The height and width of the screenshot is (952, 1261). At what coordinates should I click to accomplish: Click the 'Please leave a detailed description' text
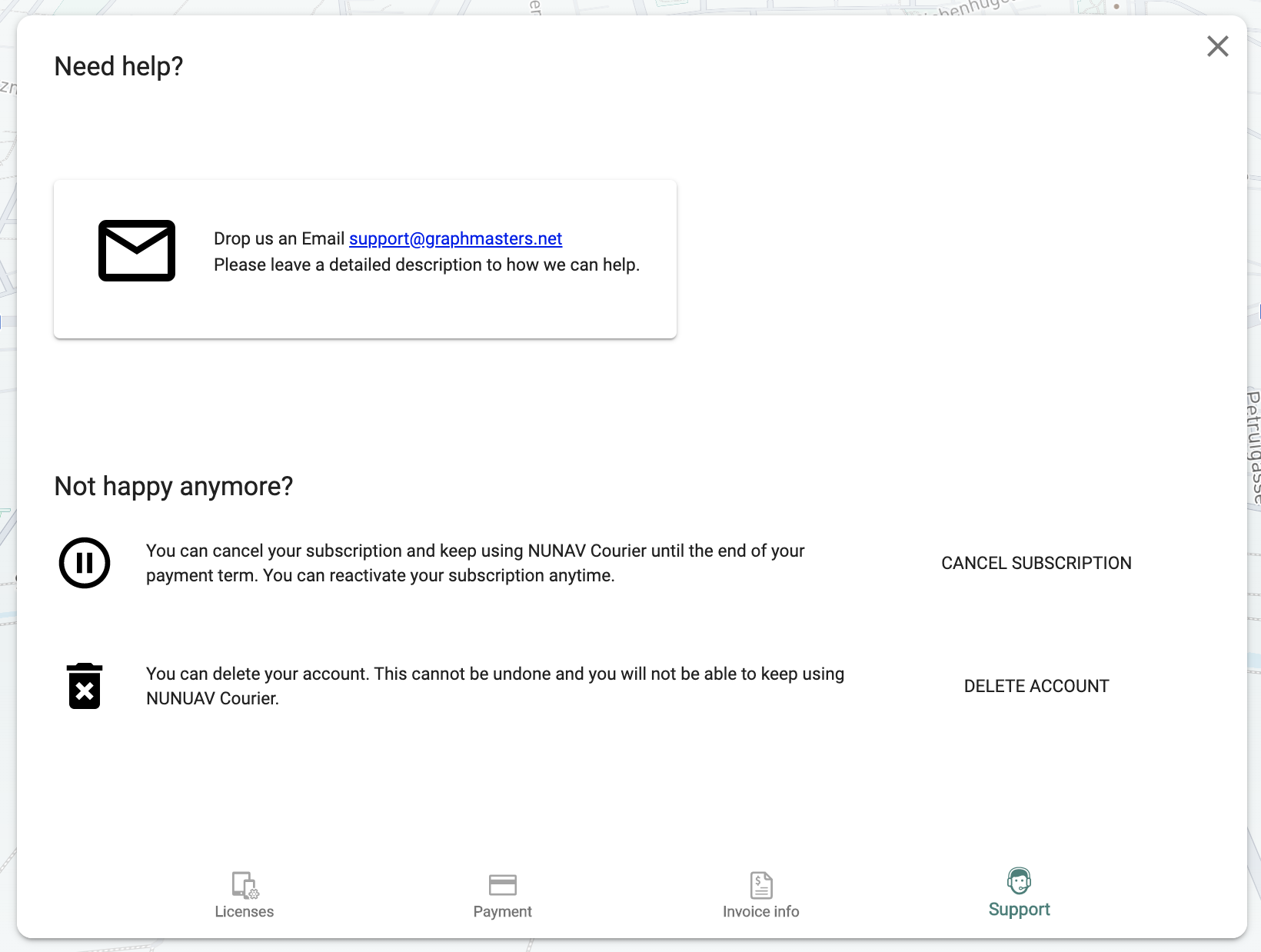tap(427, 265)
